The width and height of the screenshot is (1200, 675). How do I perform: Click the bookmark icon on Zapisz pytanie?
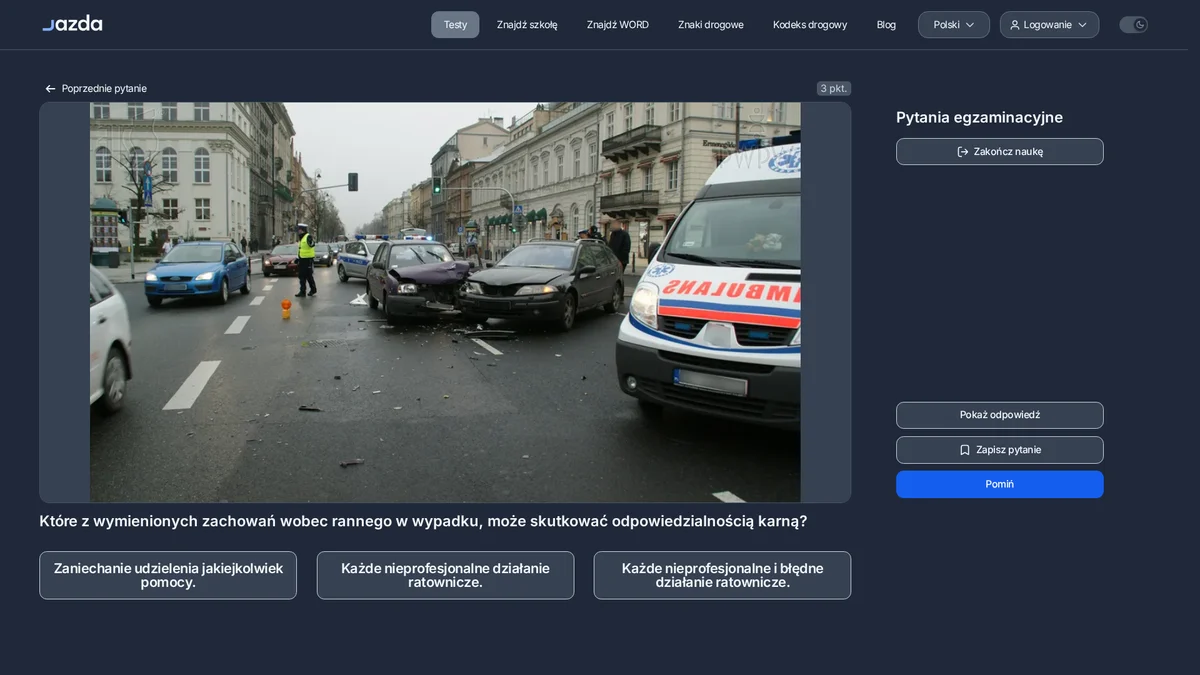click(965, 450)
